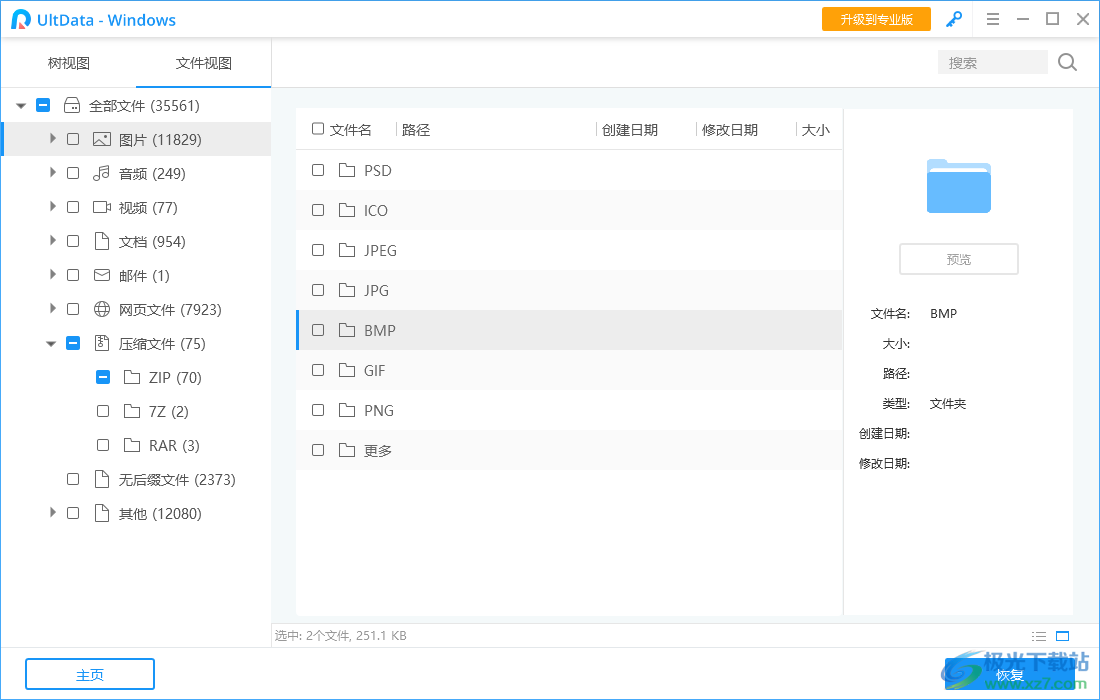Image resolution: width=1100 pixels, height=700 pixels.
Task: Switch to list view in status bar
Action: pos(1039,635)
